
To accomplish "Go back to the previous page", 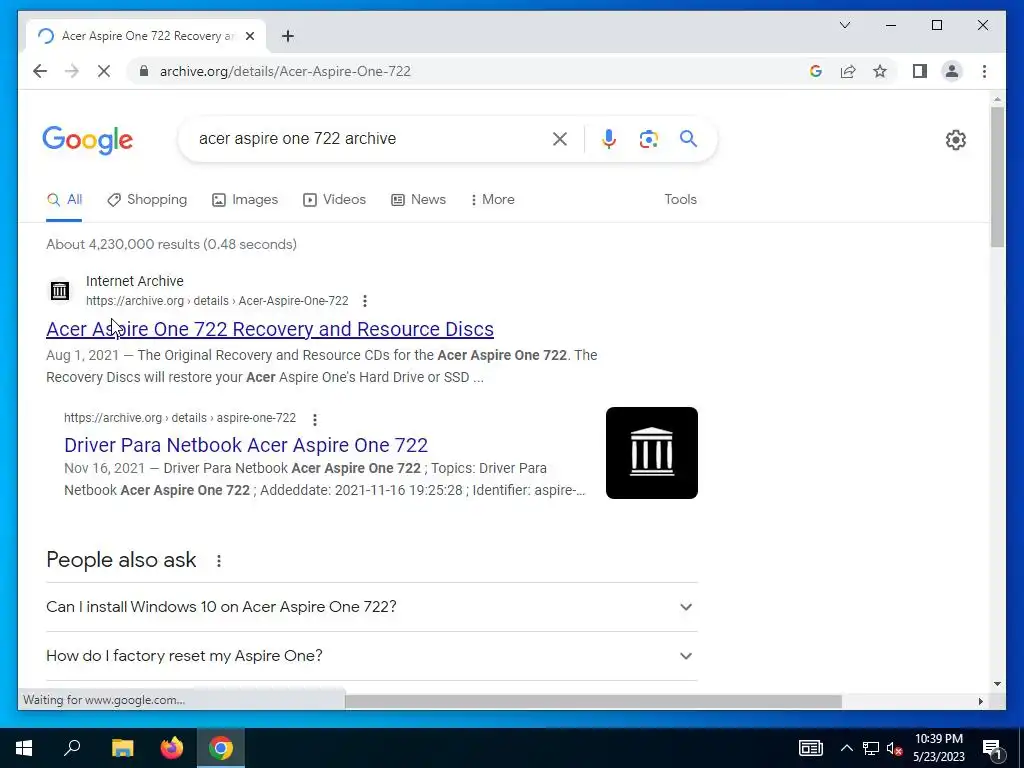I will click(x=40, y=71).
